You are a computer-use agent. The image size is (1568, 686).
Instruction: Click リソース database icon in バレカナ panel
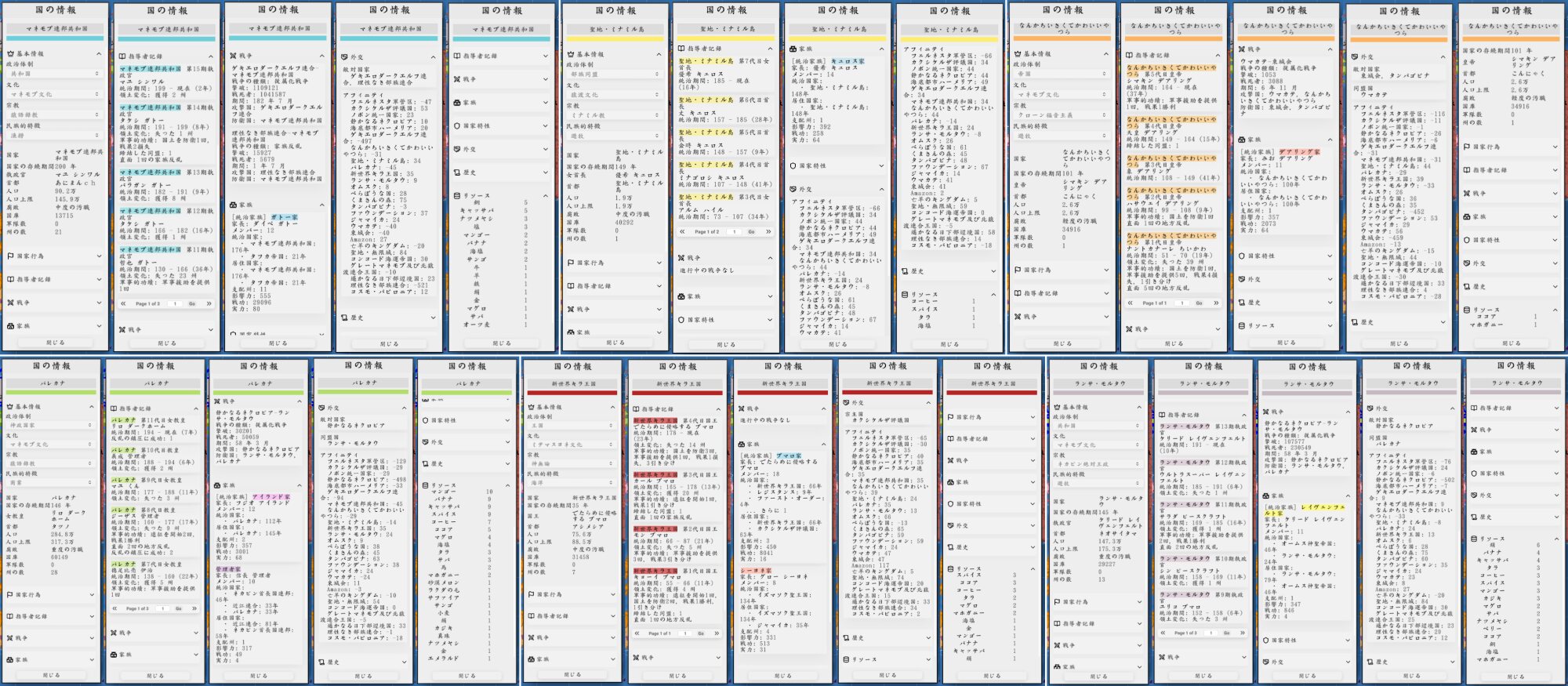click(x=426, y=485)
